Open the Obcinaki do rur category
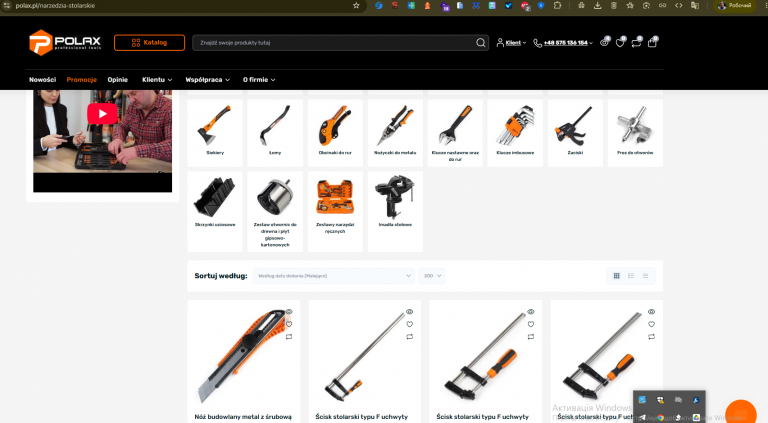The height and width of the screenshot is (423, 768). (335, 133)
